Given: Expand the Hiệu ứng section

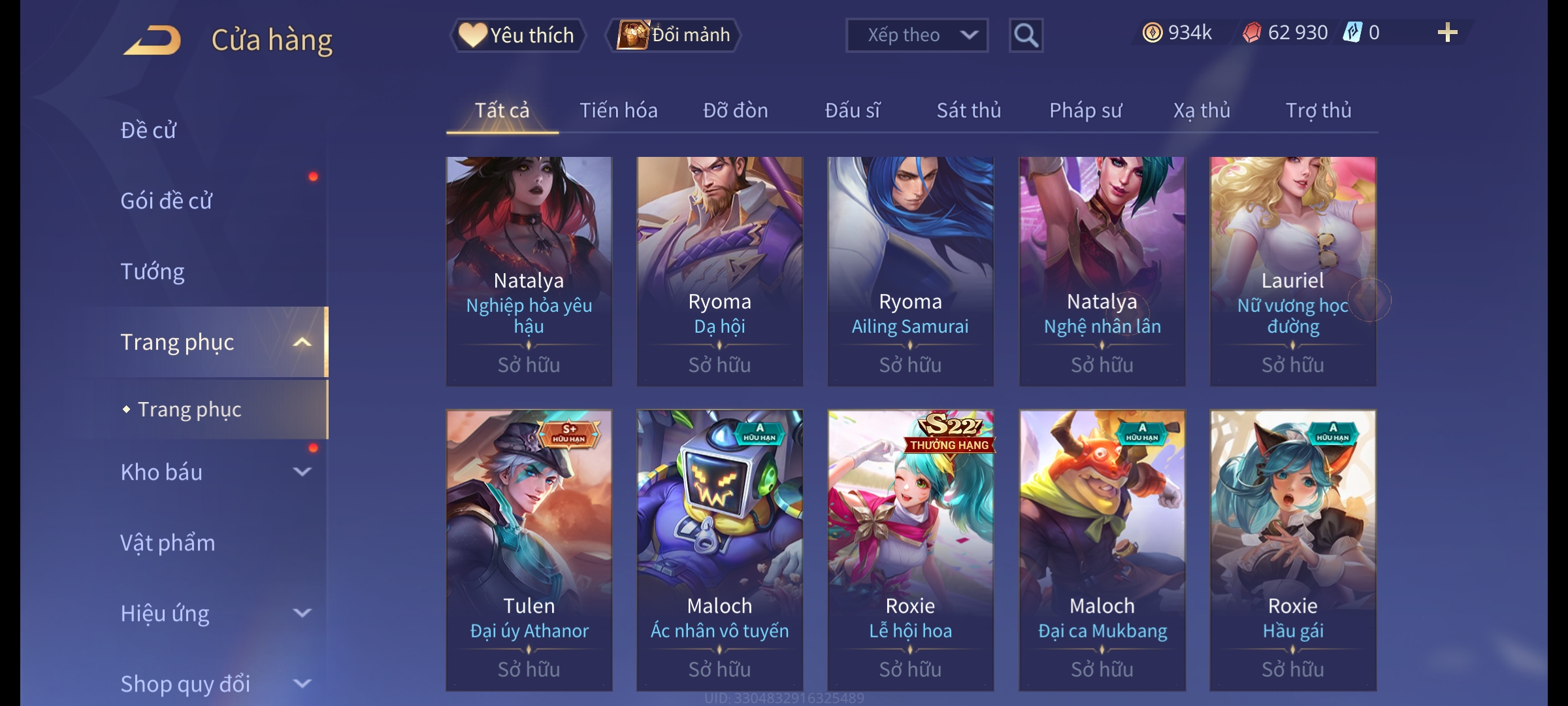Looking at the screenshot, I should (302, 613).
